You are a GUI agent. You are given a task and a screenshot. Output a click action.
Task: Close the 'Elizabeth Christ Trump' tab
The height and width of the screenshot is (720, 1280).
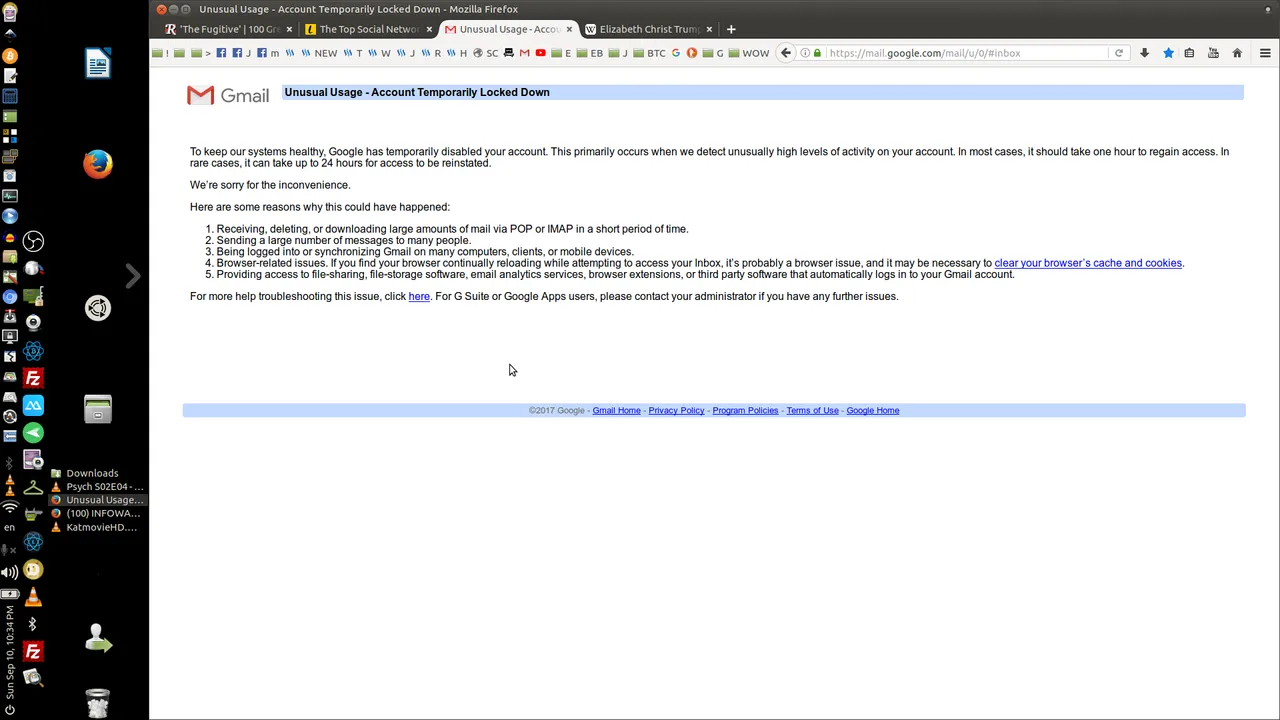click(x=709, y=29)
